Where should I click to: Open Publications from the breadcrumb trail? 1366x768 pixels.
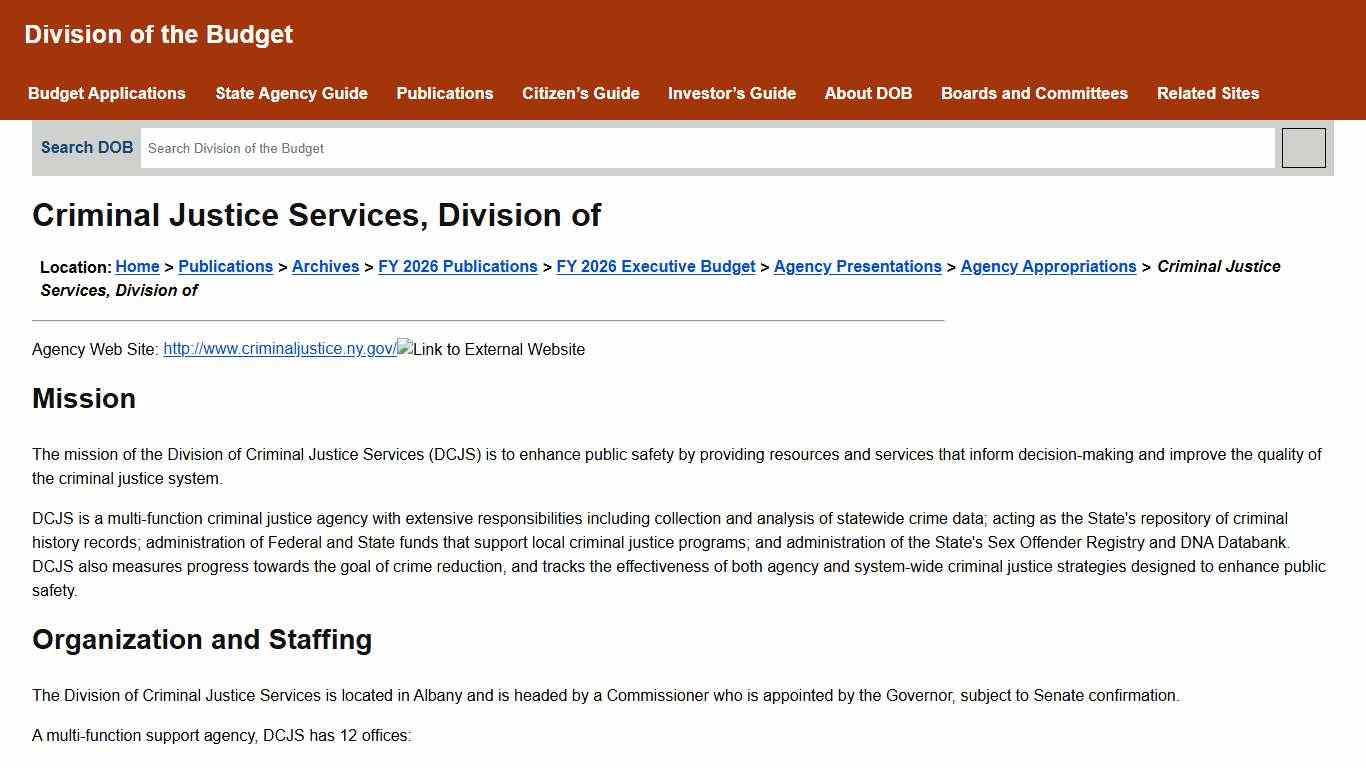pyautogui.click(x=226, y=266)
